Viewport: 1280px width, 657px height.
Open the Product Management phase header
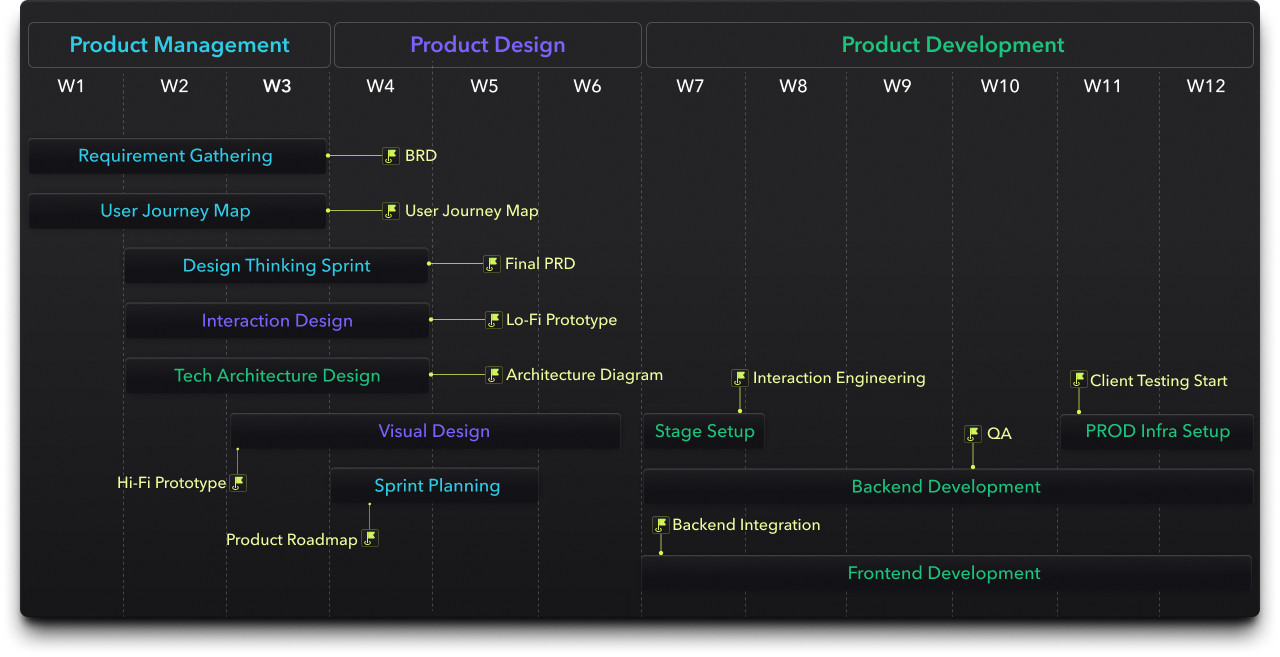pyautogui.click(x=179, y=45)
